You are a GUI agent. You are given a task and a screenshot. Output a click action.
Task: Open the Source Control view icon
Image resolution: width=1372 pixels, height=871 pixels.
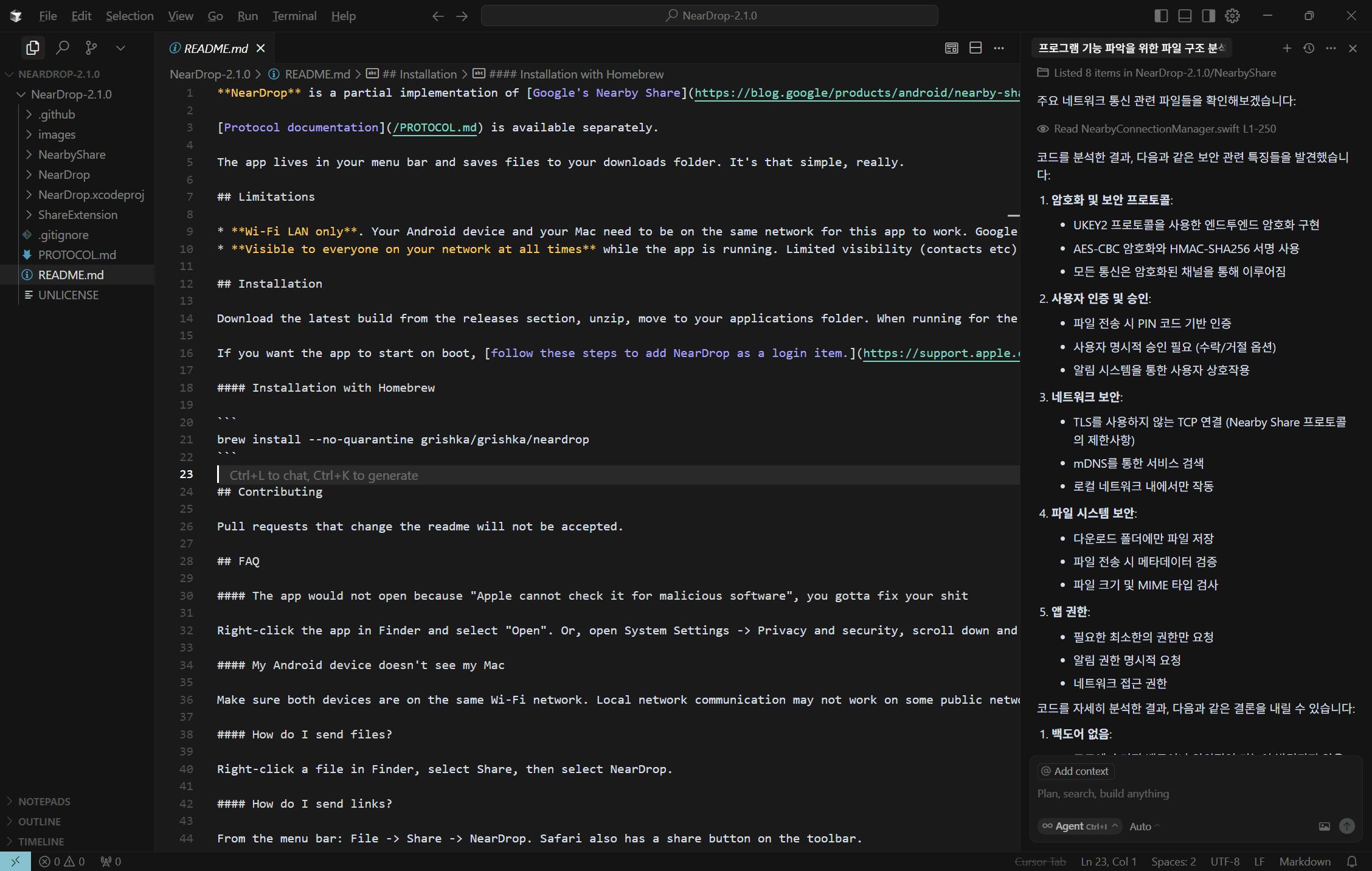tap(91, 47)
